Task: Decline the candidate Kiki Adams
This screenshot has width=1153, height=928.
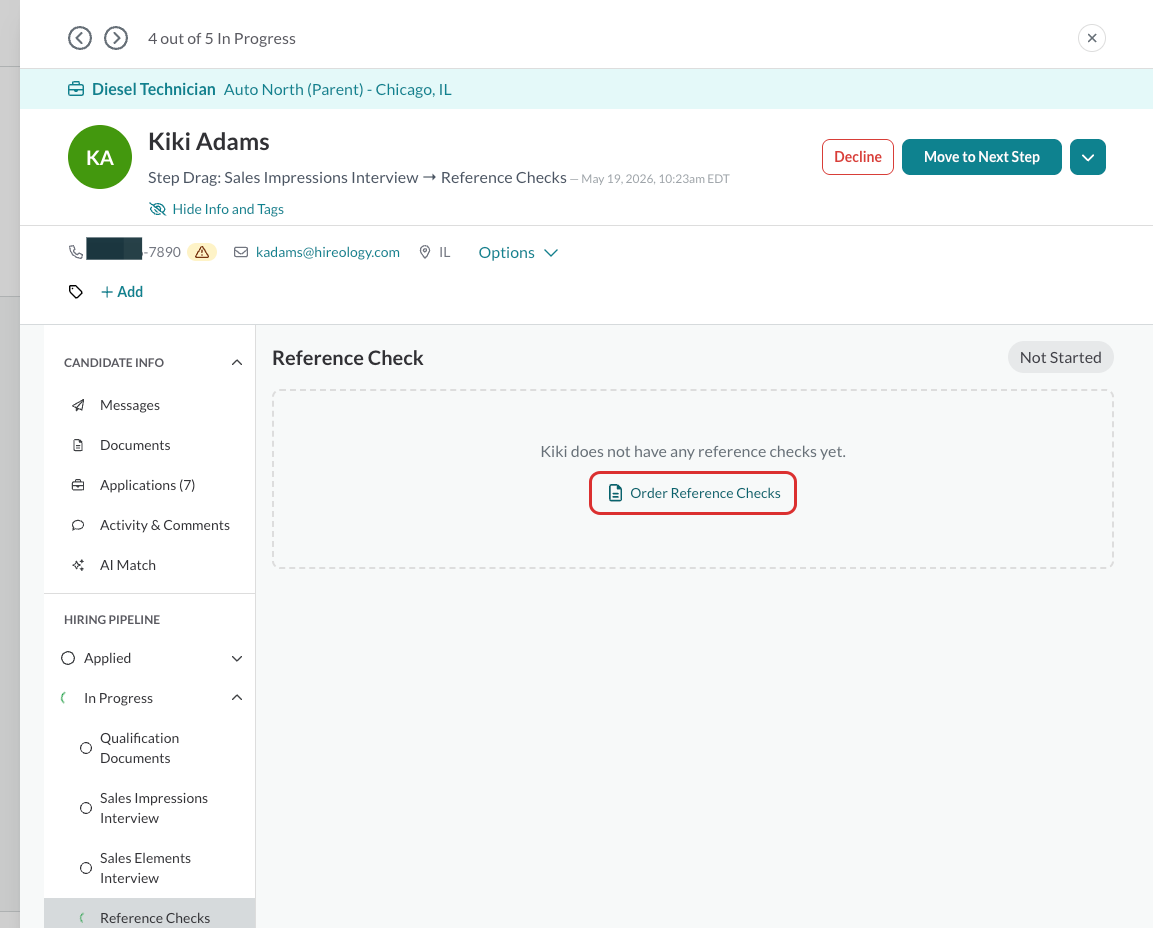Action: point(857,157)
